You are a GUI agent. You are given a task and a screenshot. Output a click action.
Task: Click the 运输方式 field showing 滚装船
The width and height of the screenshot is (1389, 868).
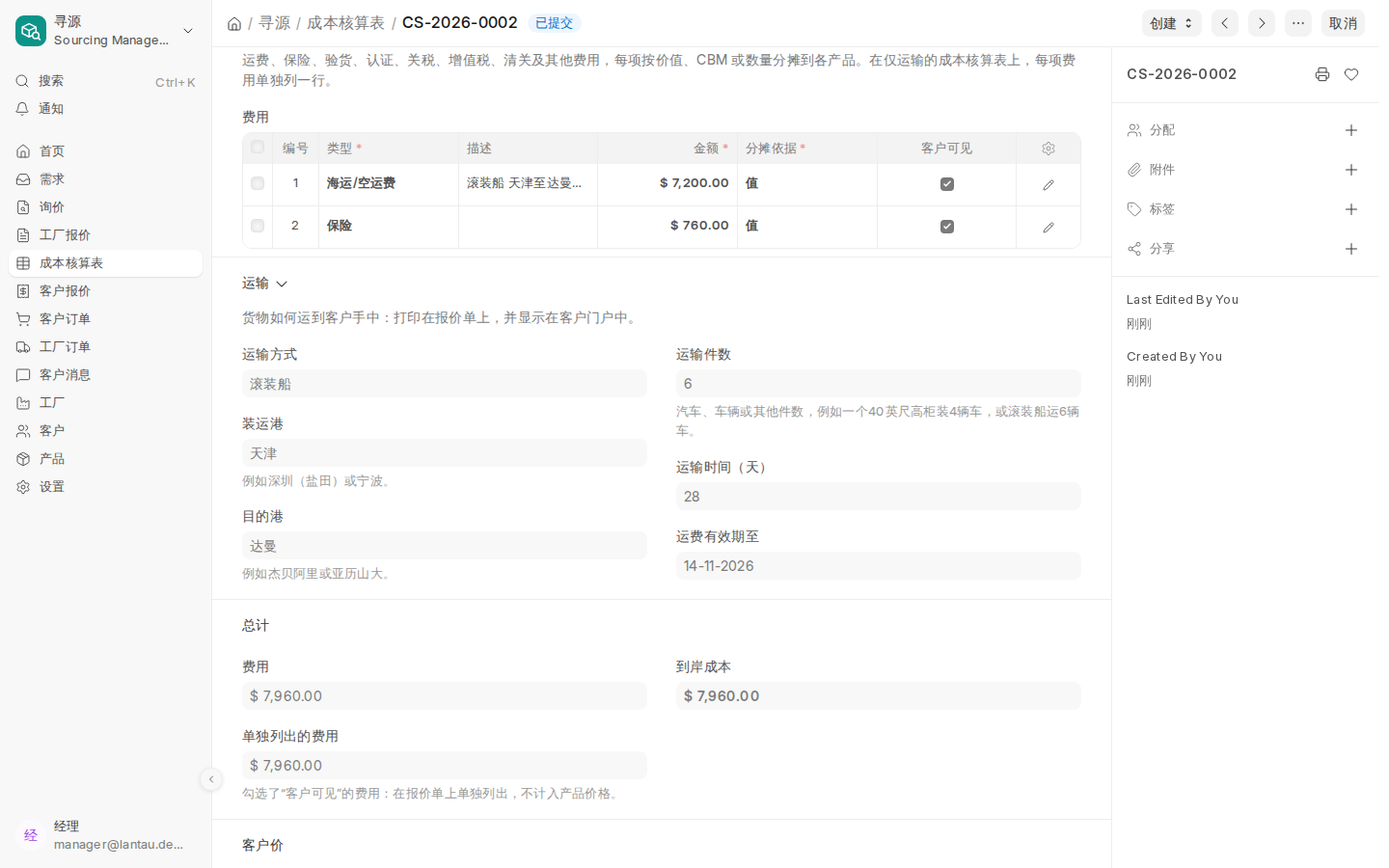445,384
